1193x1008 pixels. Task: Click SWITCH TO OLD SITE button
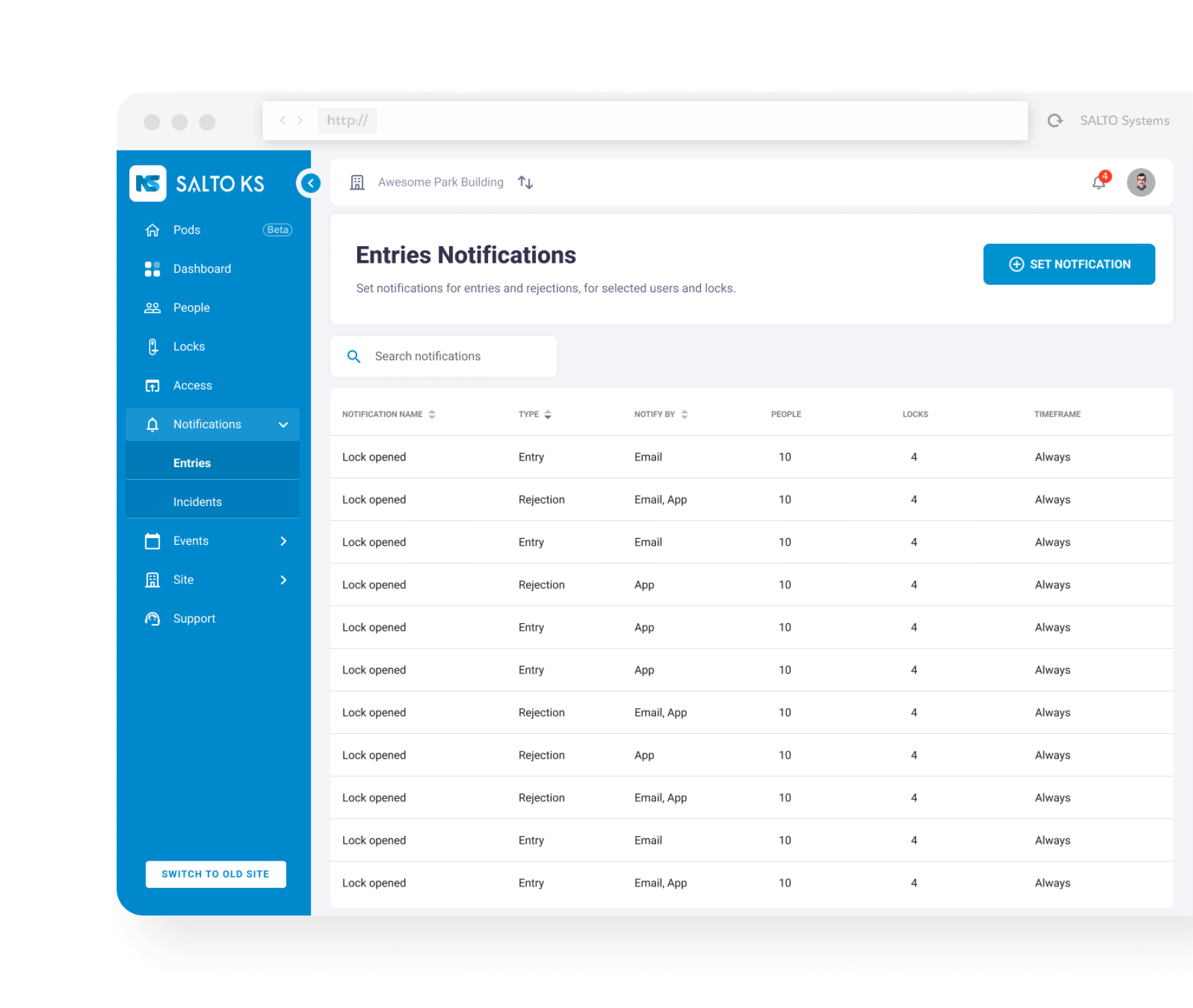[216, 875]
